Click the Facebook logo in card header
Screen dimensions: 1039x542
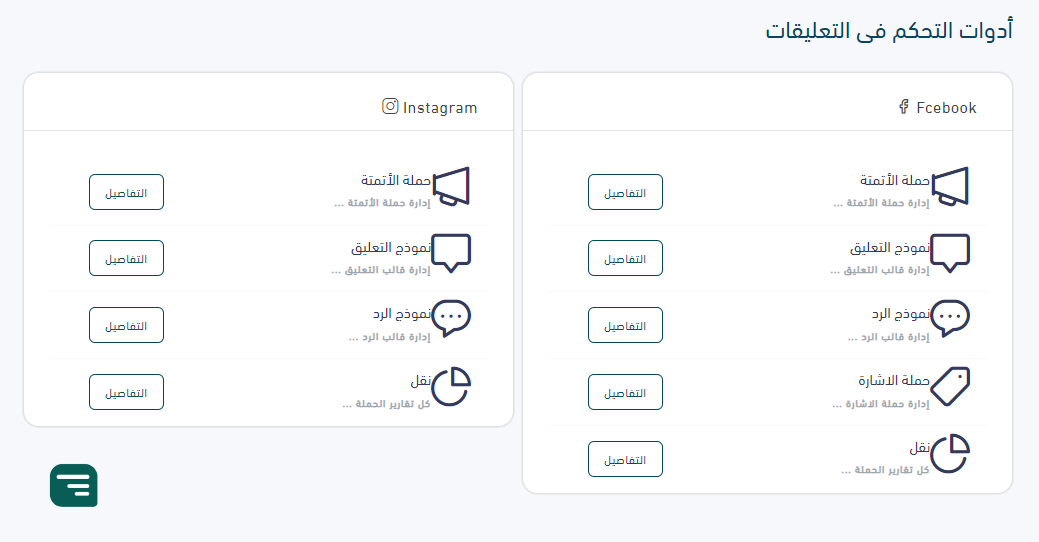pyautogui.click(x=904, y=107)
